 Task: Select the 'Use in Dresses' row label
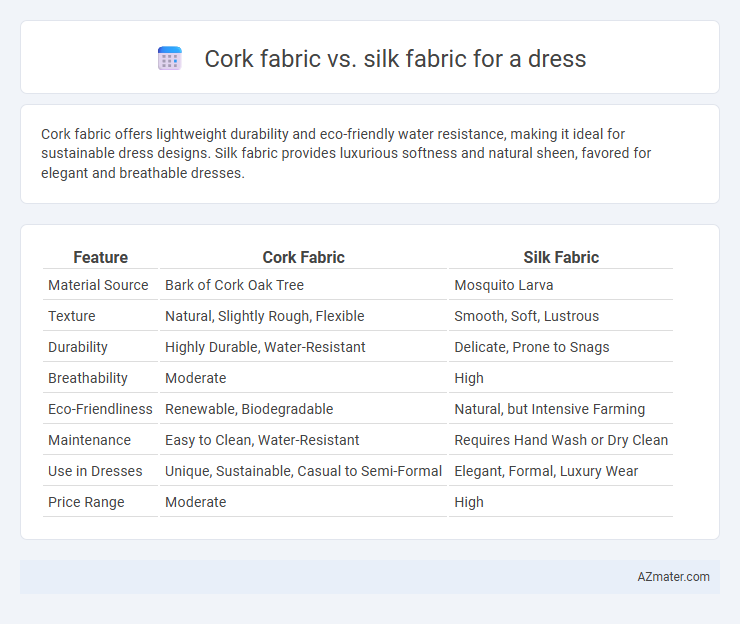[x=95, y=471]
